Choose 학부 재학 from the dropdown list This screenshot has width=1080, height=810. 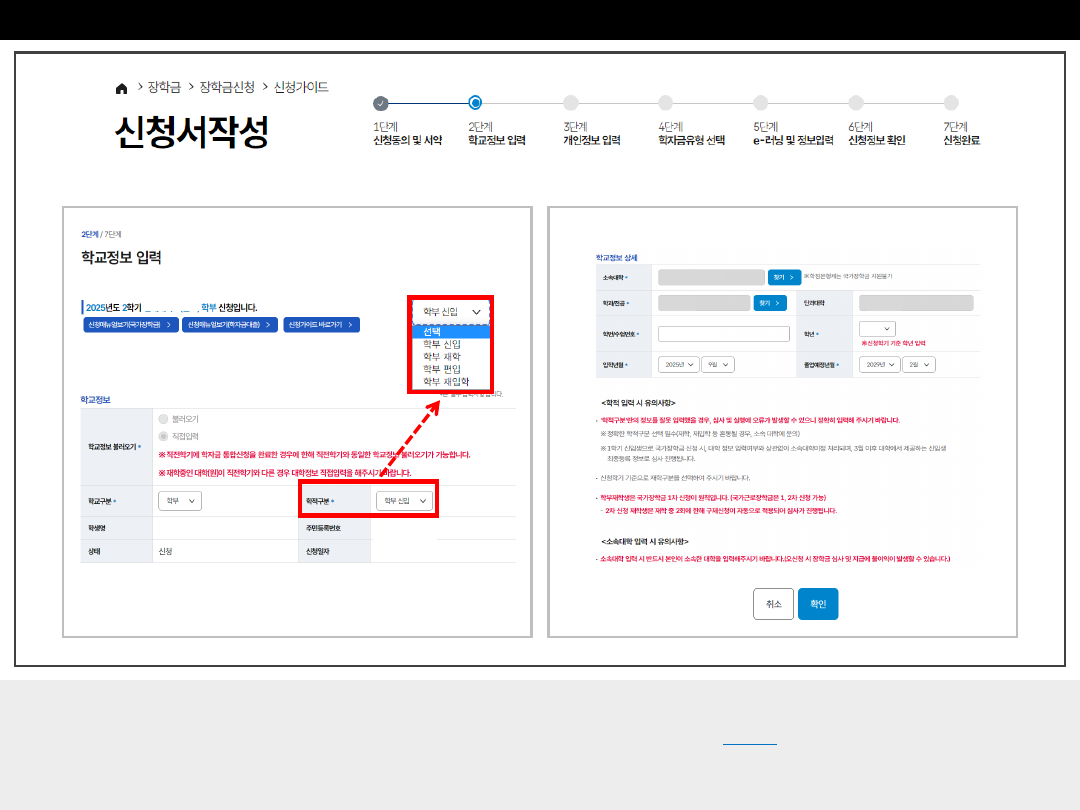442,357
